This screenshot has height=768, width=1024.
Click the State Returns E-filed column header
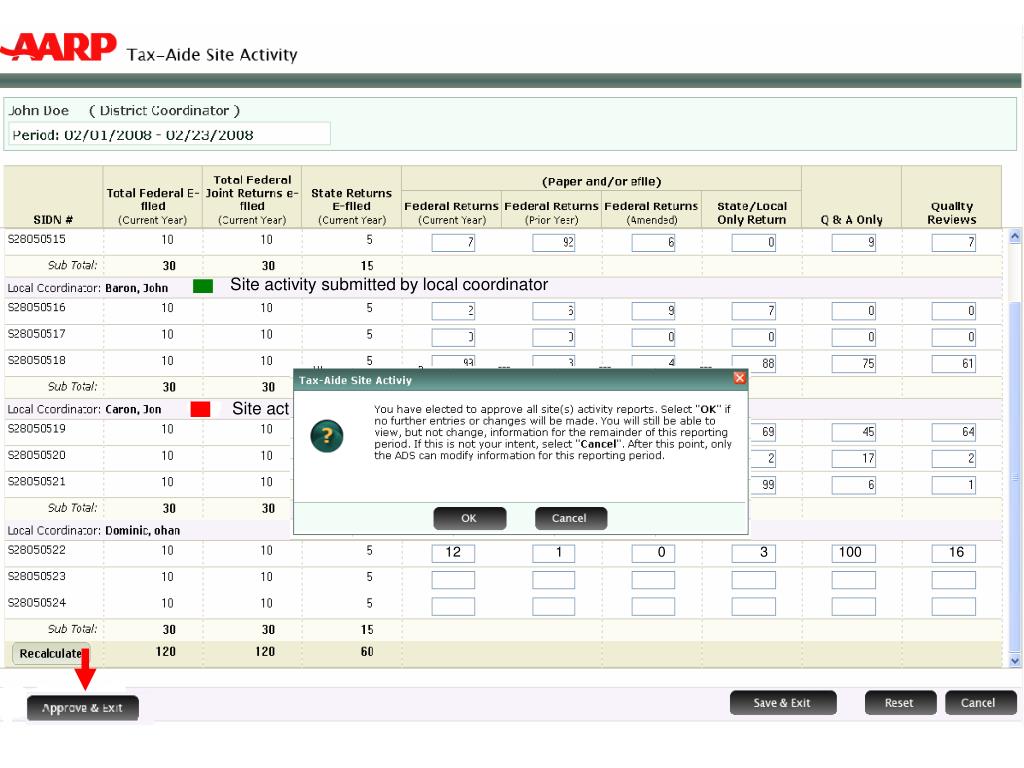pyautogui.click(x=351, y=197)
